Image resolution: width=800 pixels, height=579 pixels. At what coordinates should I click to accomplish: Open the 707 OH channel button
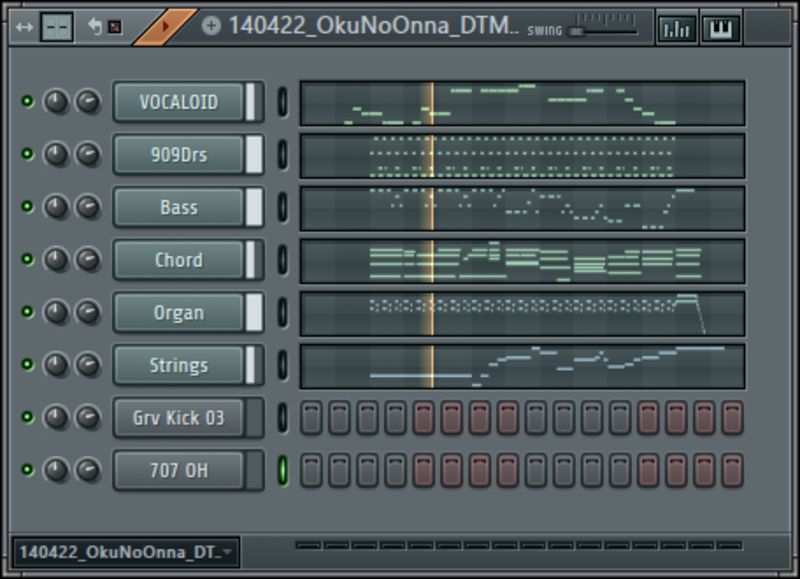click(179, 470)
